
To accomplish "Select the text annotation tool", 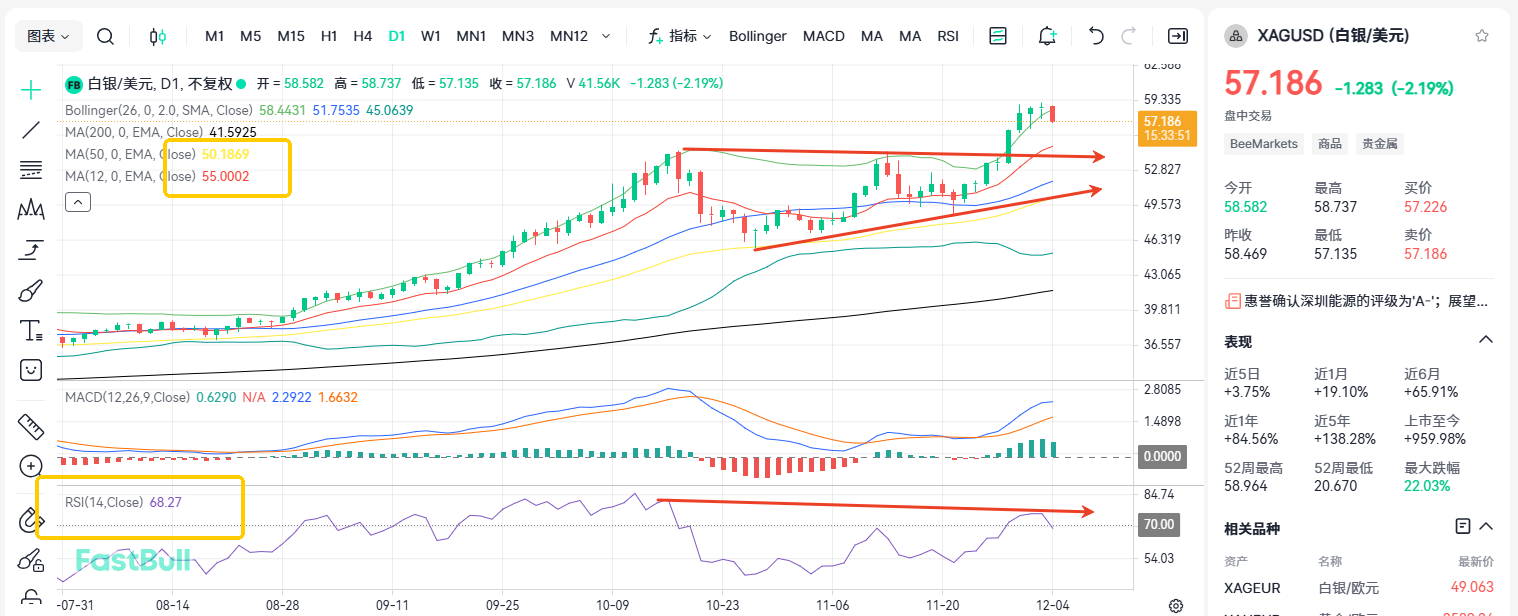I will tap(30, 330).
